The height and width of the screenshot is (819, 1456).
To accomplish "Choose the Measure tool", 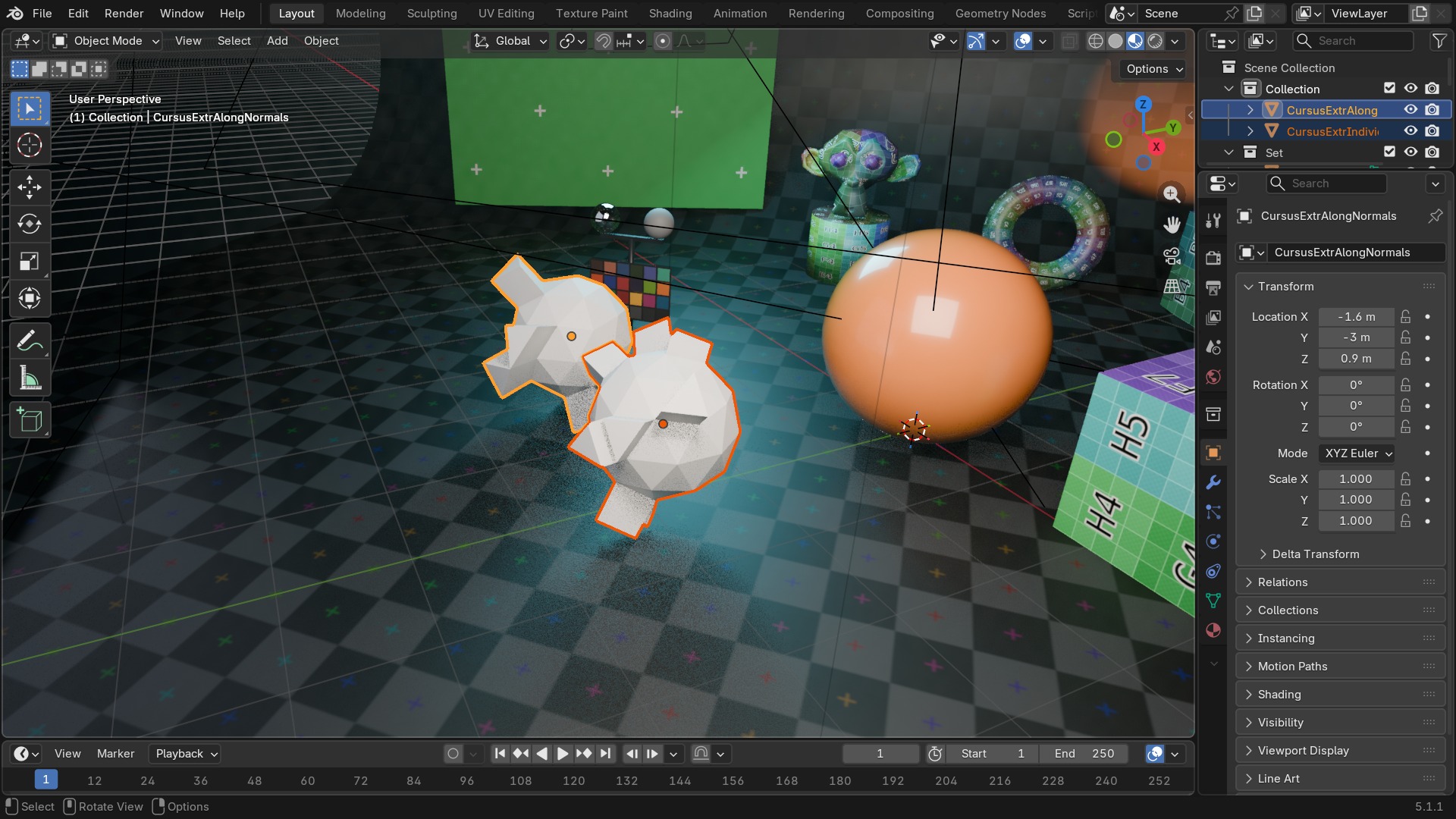I will pos(30,378).
